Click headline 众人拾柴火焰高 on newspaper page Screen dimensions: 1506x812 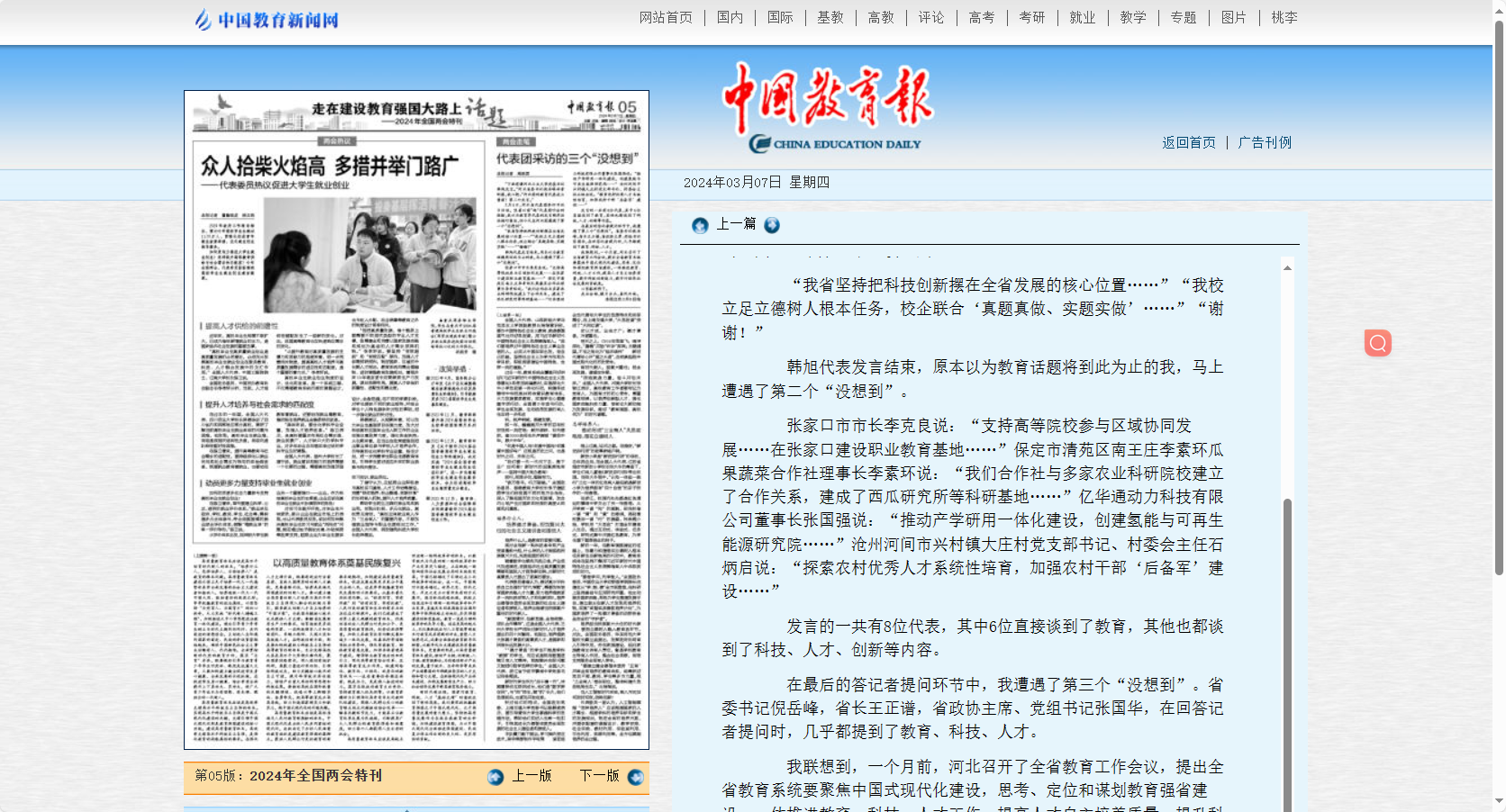pyautogui.click(x=329, y=166)
